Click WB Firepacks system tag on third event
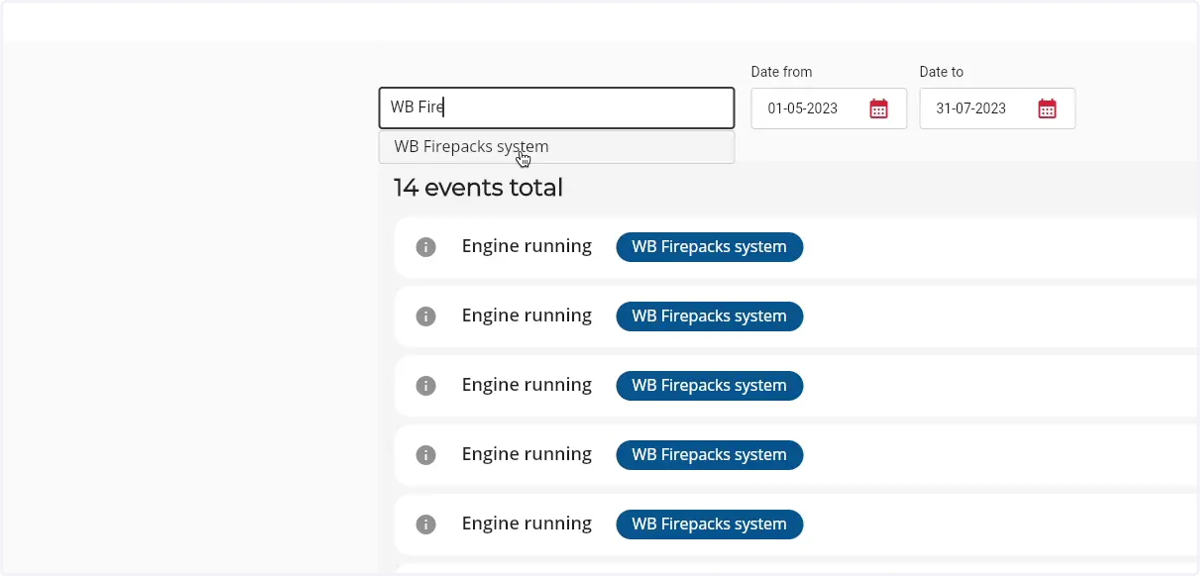The width and height of the screenshot is (1200, 576). point(709,385)
